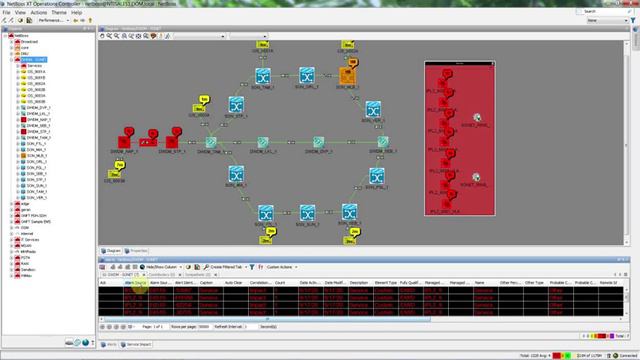Image resolution: width=640 pixels, height=360 pixels.
Task: Click the funnel filter icon in alarm toolbar
Action: tap(252, 267)
